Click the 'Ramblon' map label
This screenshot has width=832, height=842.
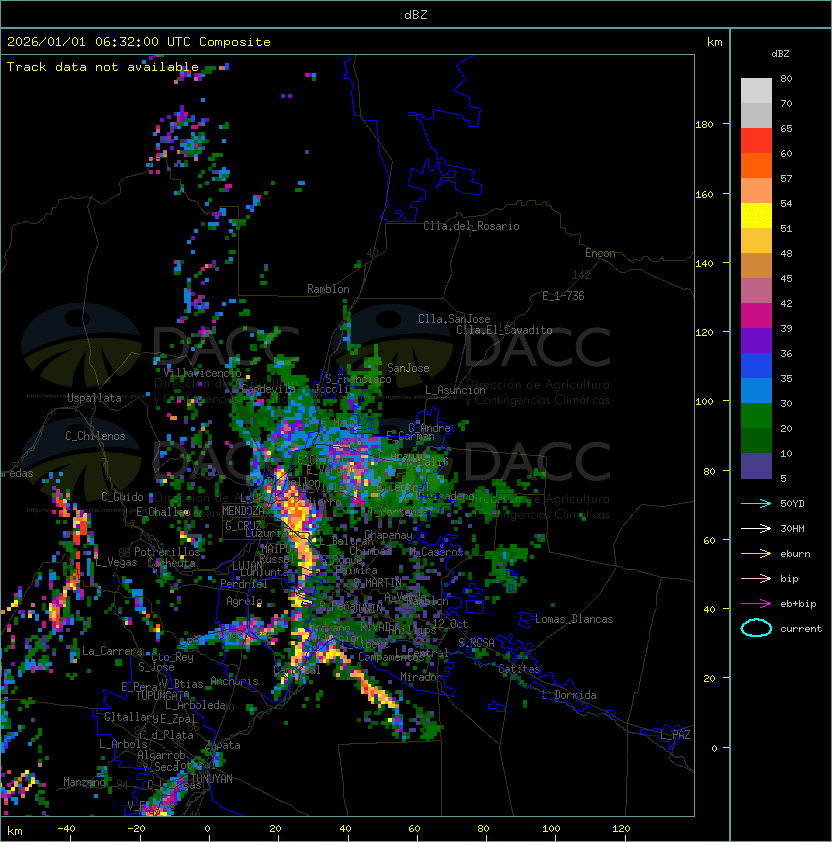coord(328,289)
